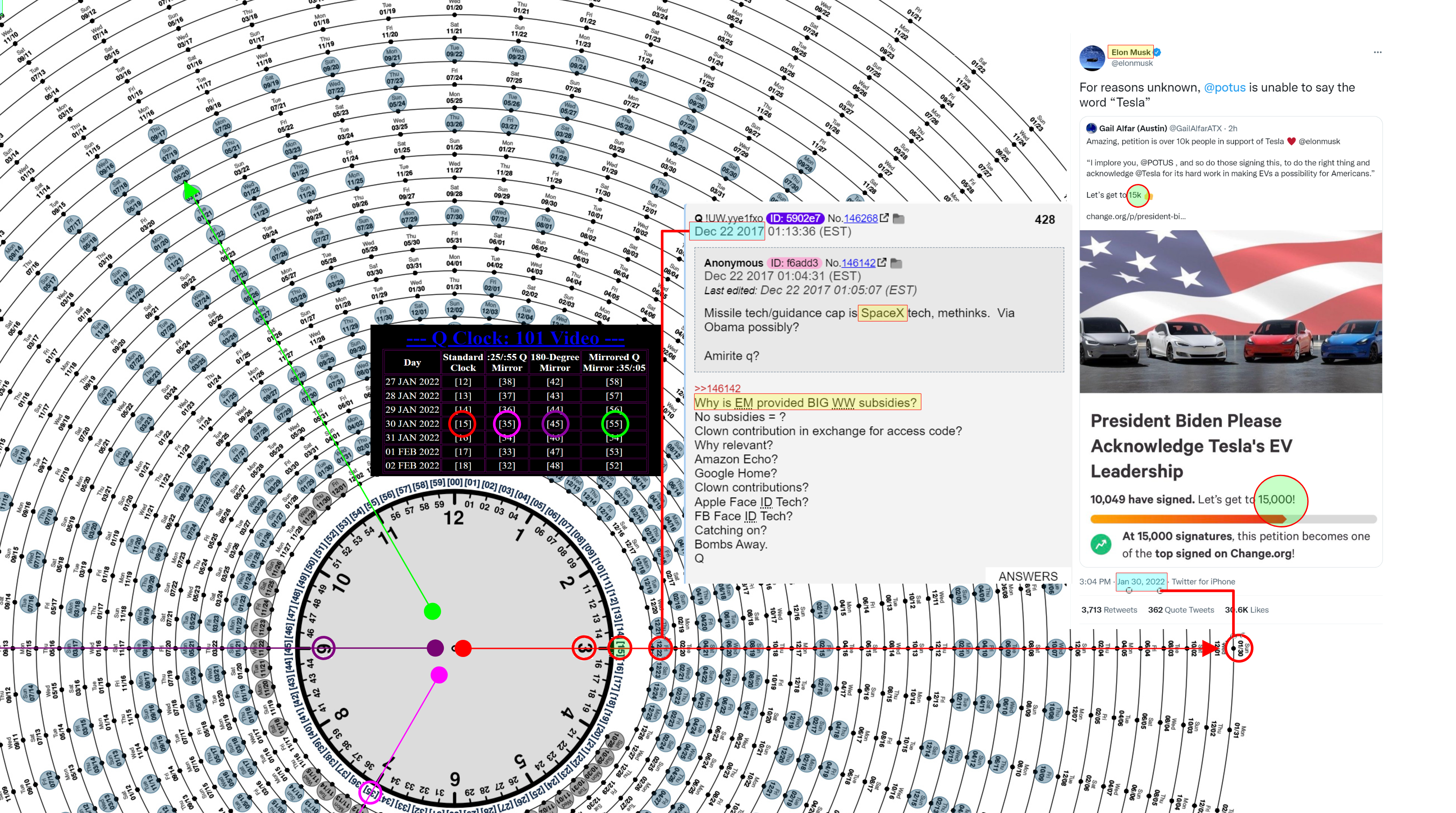Click the ID: f6add3 badge
The width and height of the screenshot is (1456, 813).
(794, 263)
